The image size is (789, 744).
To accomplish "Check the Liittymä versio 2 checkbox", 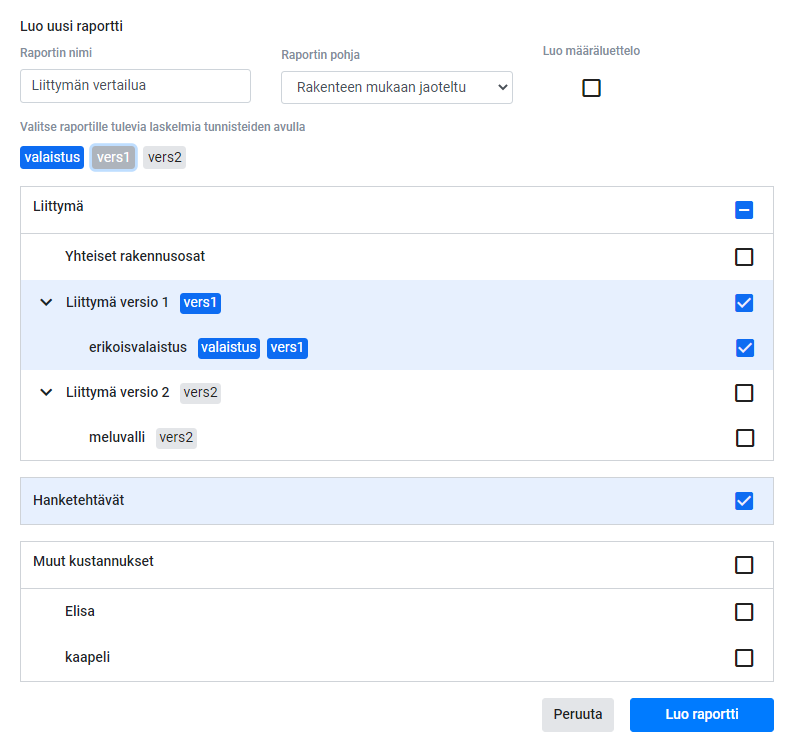I will [x=744, y=392].
